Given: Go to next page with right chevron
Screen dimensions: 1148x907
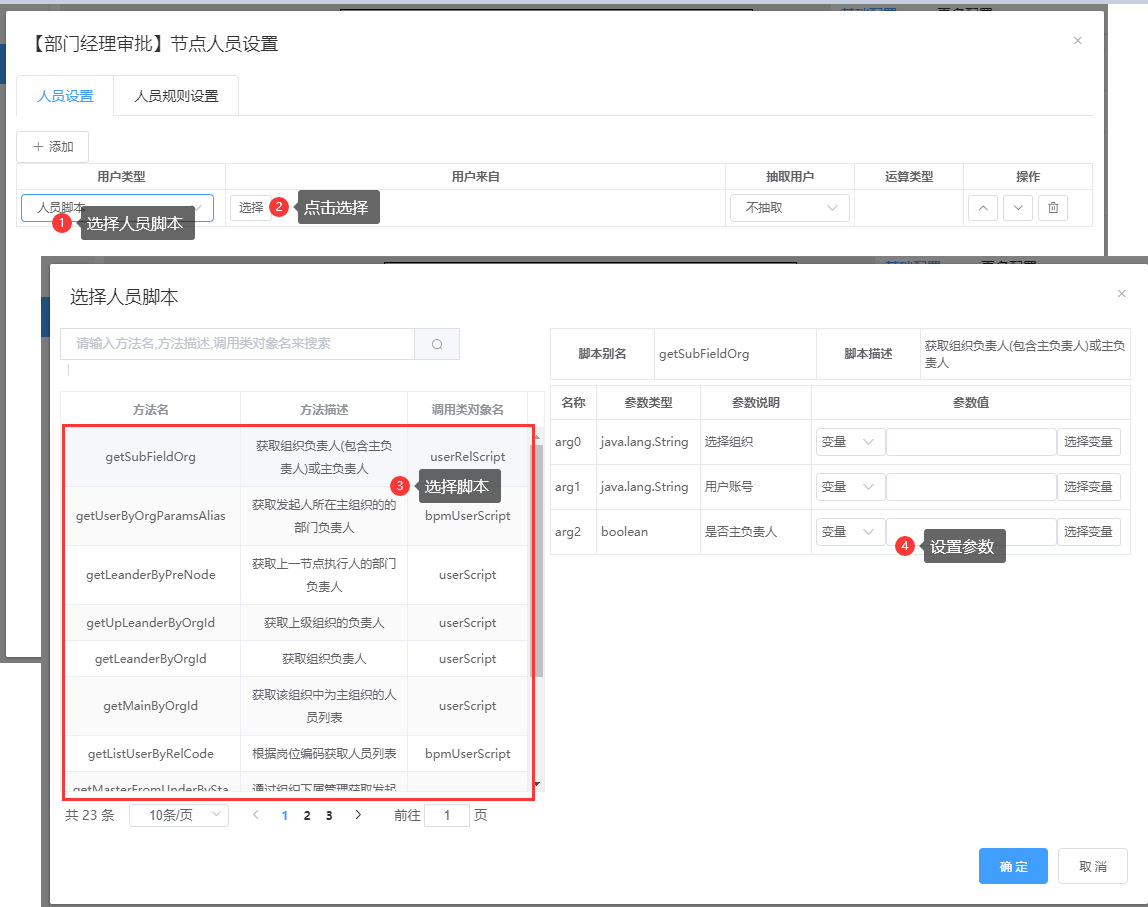Looking at the screenshot, I should 358,816.
